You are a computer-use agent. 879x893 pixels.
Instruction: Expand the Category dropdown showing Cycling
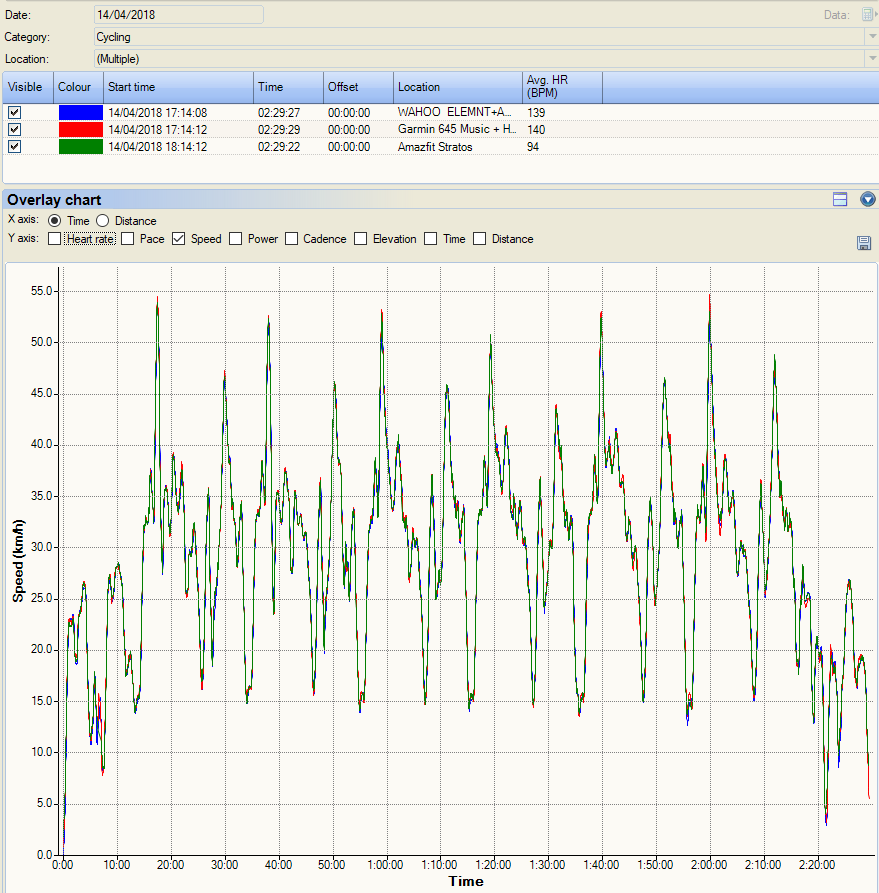(x=871, y=37)
